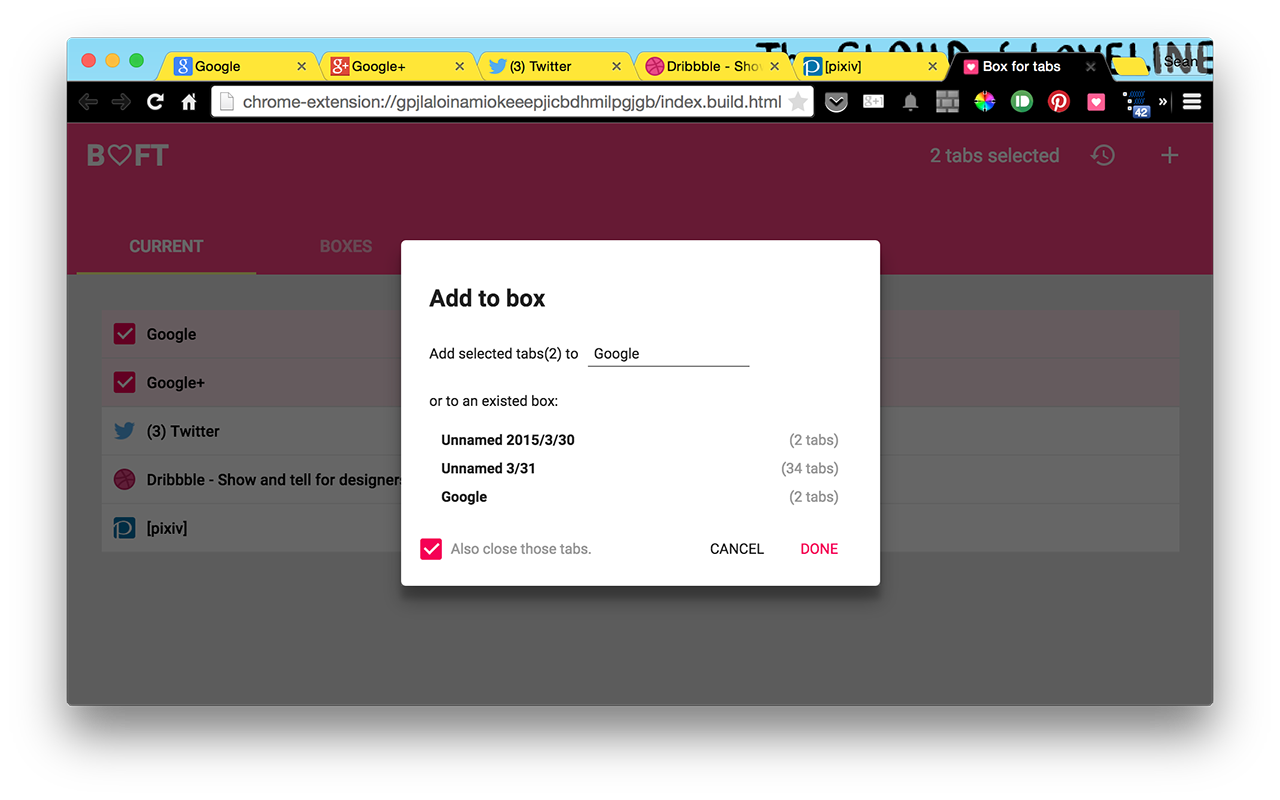This screenshot has height=800, width=1280.
Task: Click the brick wall extension icon
Action: [947, 102]
